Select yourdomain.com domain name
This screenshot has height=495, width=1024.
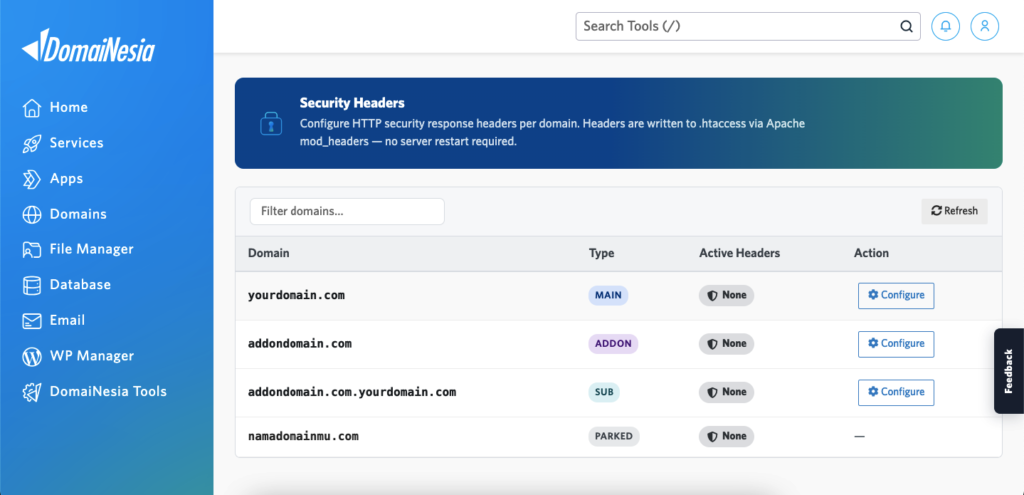click(296, 295)
